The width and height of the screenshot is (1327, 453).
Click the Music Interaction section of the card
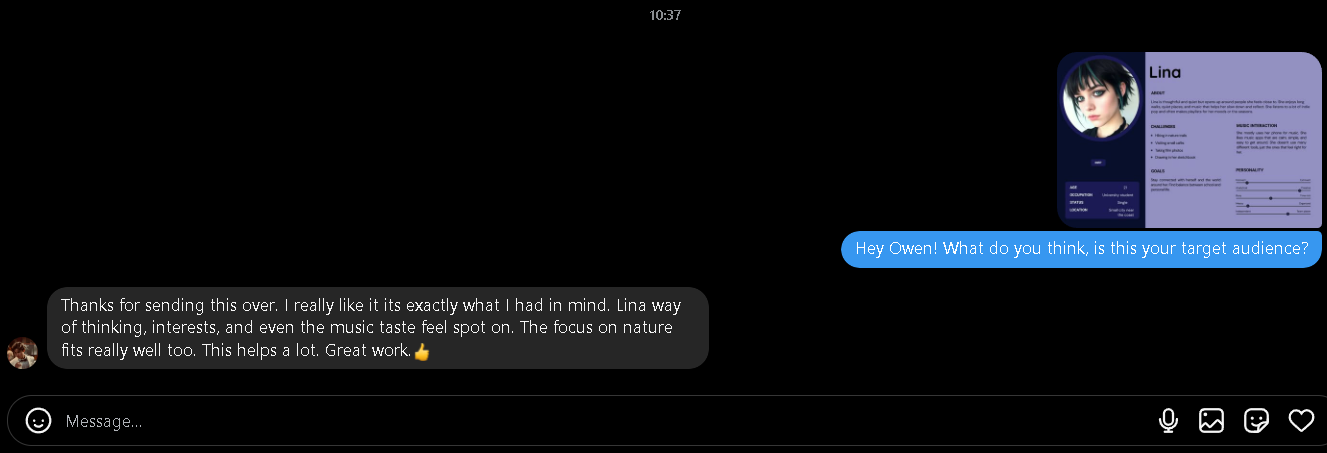click(1272, 140)
